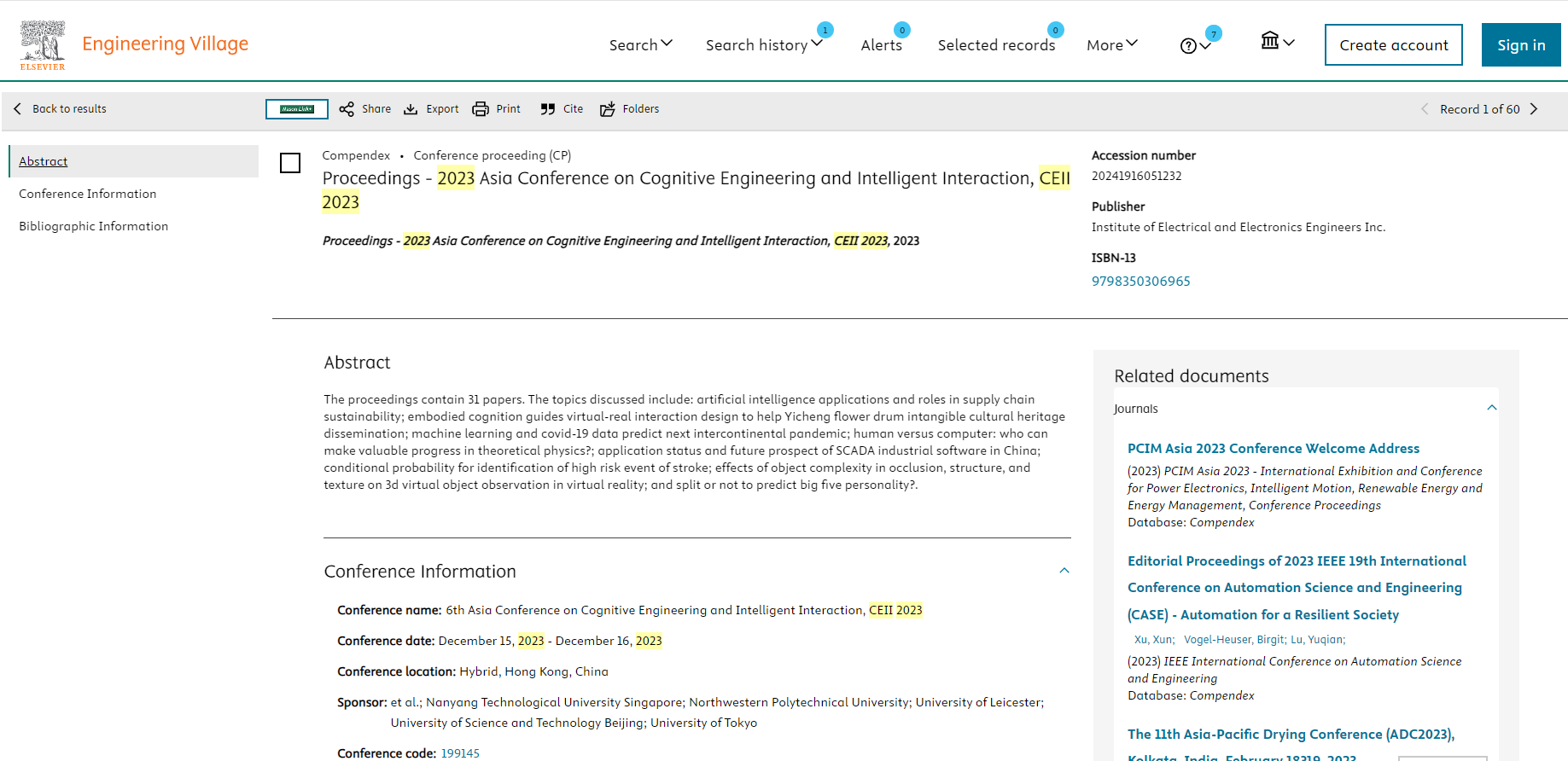Open conference code 199145 link
Image resolution: width=1568 pixels, height=761 pixels.
pyautogui.click(x=460, y=753)
